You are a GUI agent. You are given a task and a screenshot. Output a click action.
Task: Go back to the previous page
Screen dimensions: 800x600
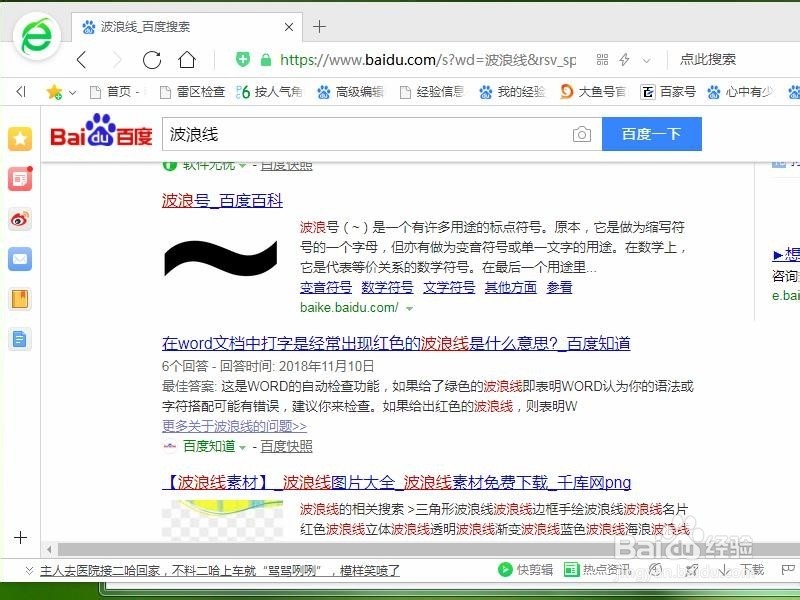click(x=82, y=60)
